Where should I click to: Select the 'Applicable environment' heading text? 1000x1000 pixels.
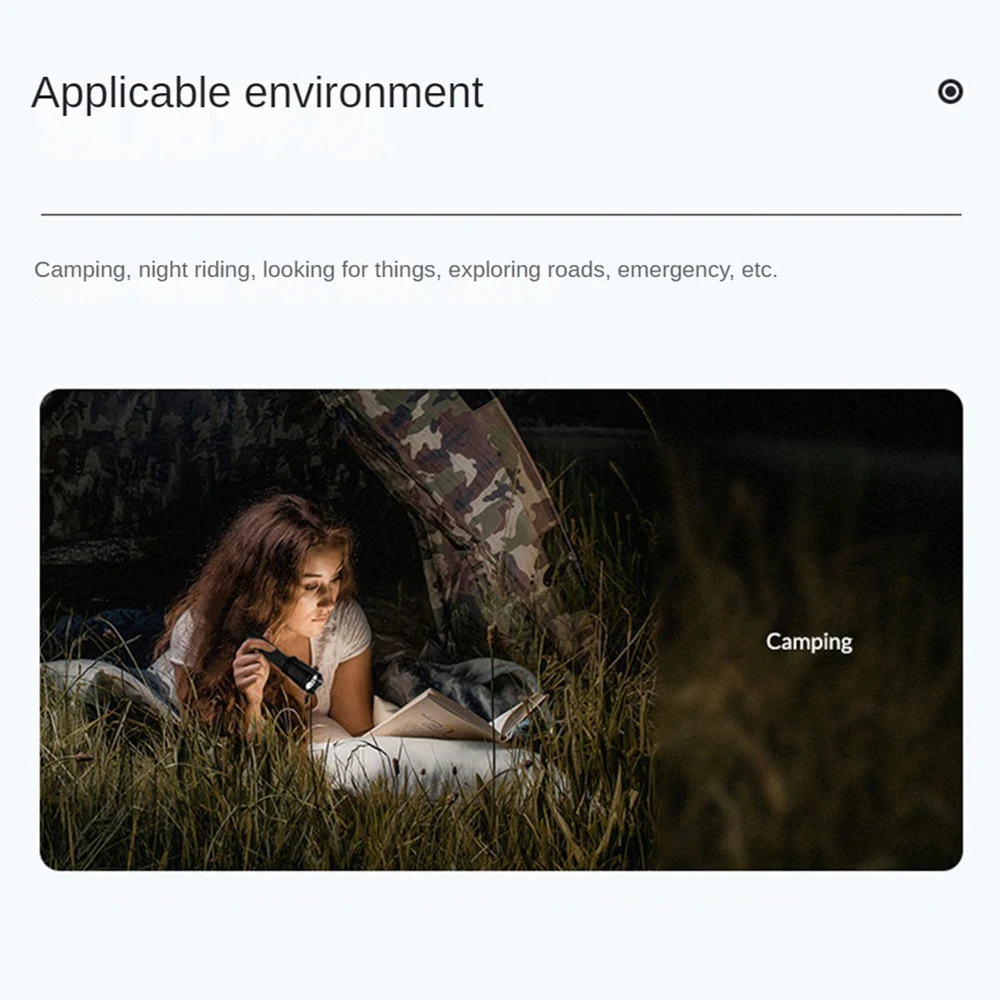(x=257, y=93)
